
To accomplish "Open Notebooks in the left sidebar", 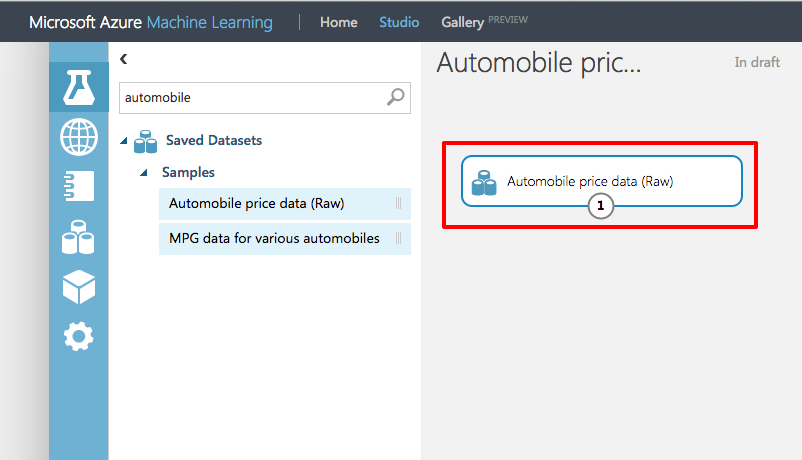I will [78, 187].
